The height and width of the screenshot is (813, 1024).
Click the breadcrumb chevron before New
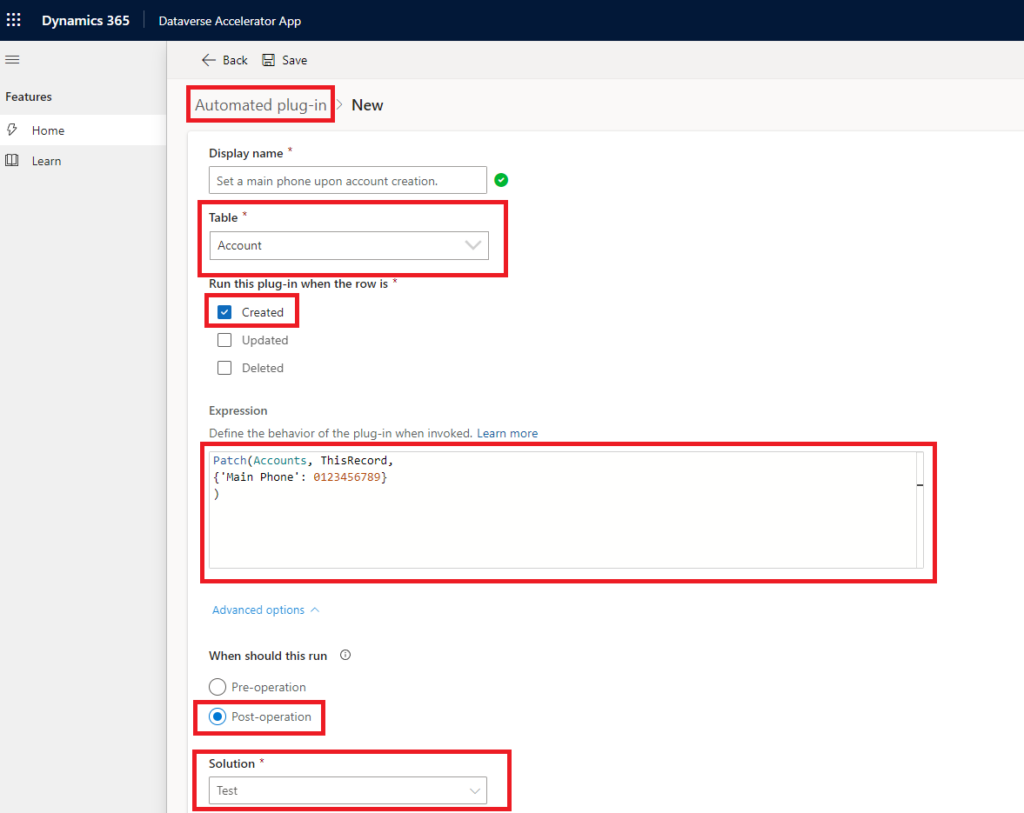point(340,104)
